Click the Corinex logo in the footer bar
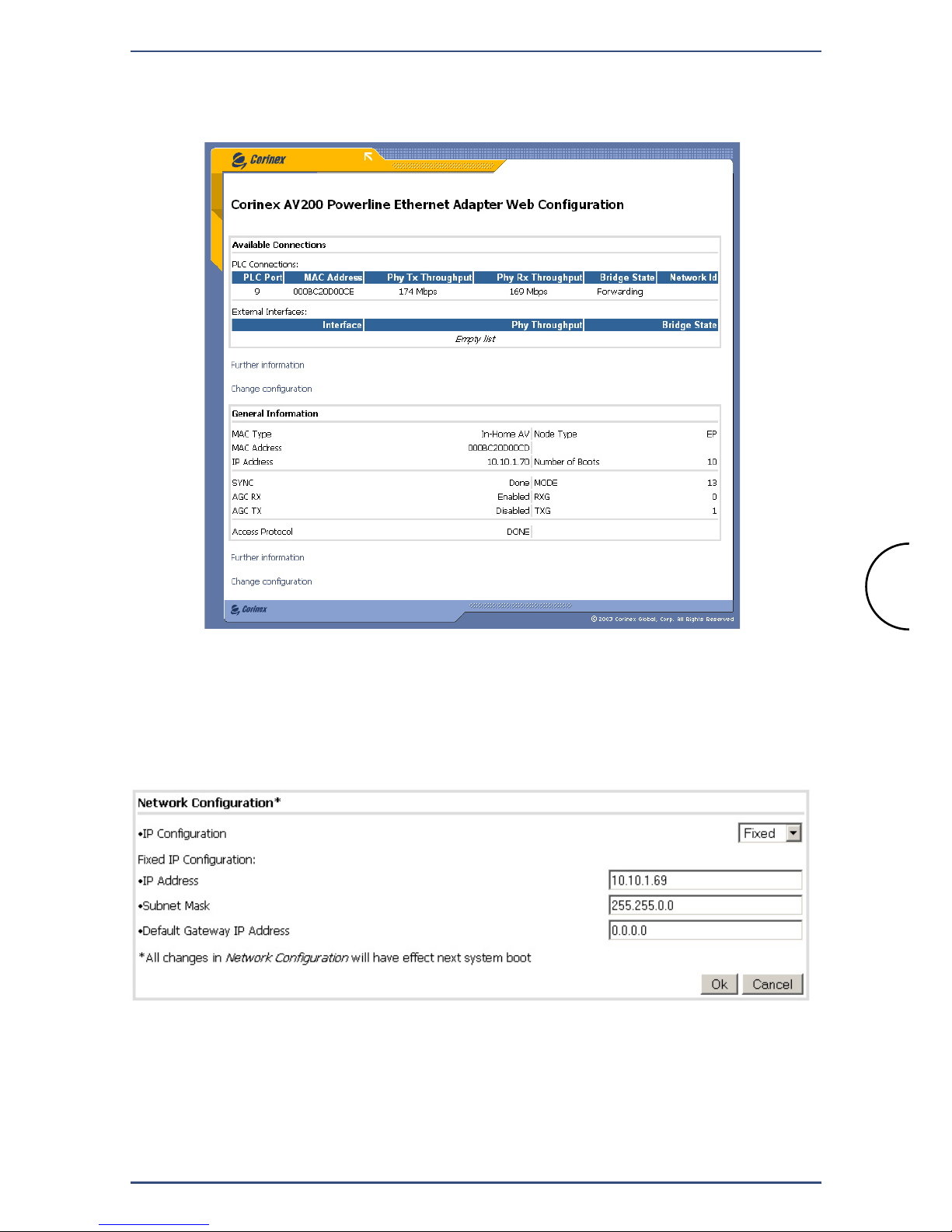The width and height of the screenshot is (952, 1232). point(249,609)
